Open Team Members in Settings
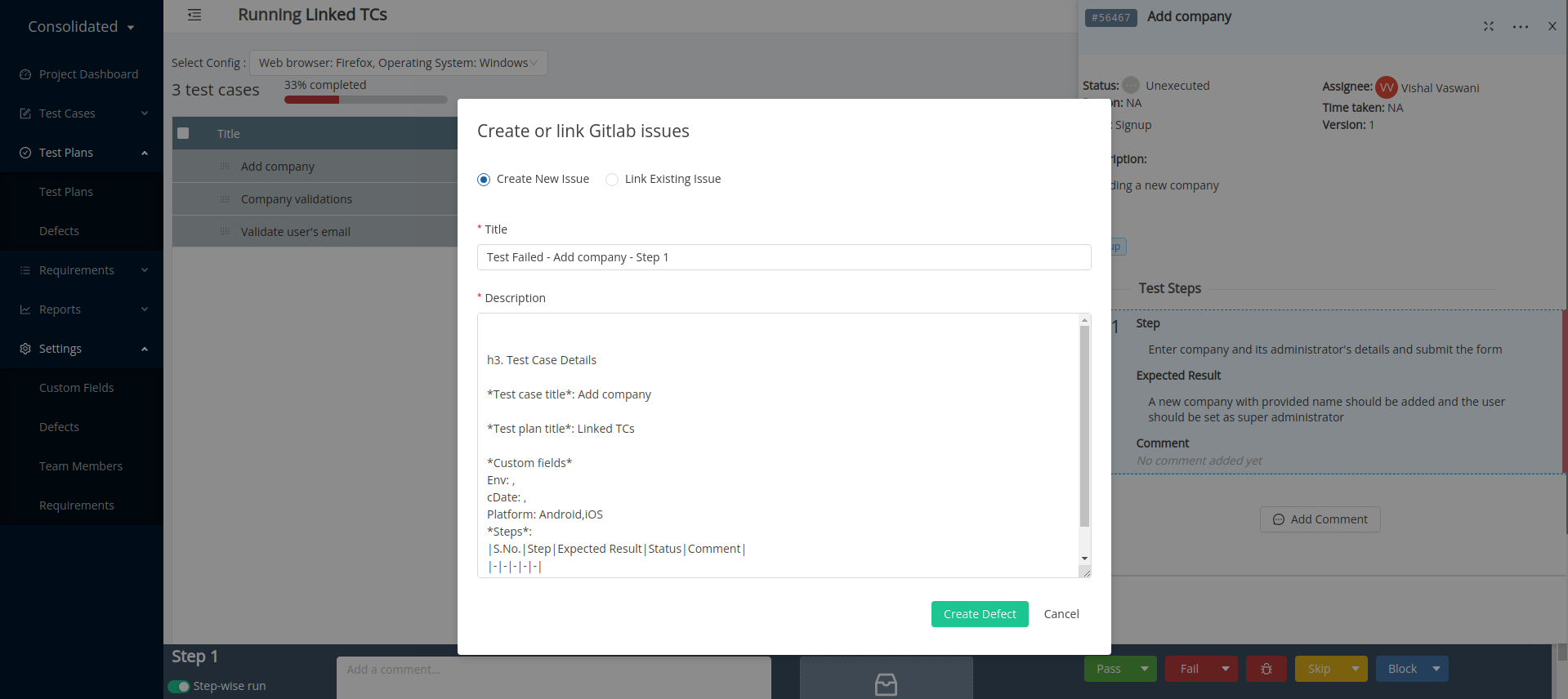The height and width of the screenshot is (699, 1568). (81, 466)
